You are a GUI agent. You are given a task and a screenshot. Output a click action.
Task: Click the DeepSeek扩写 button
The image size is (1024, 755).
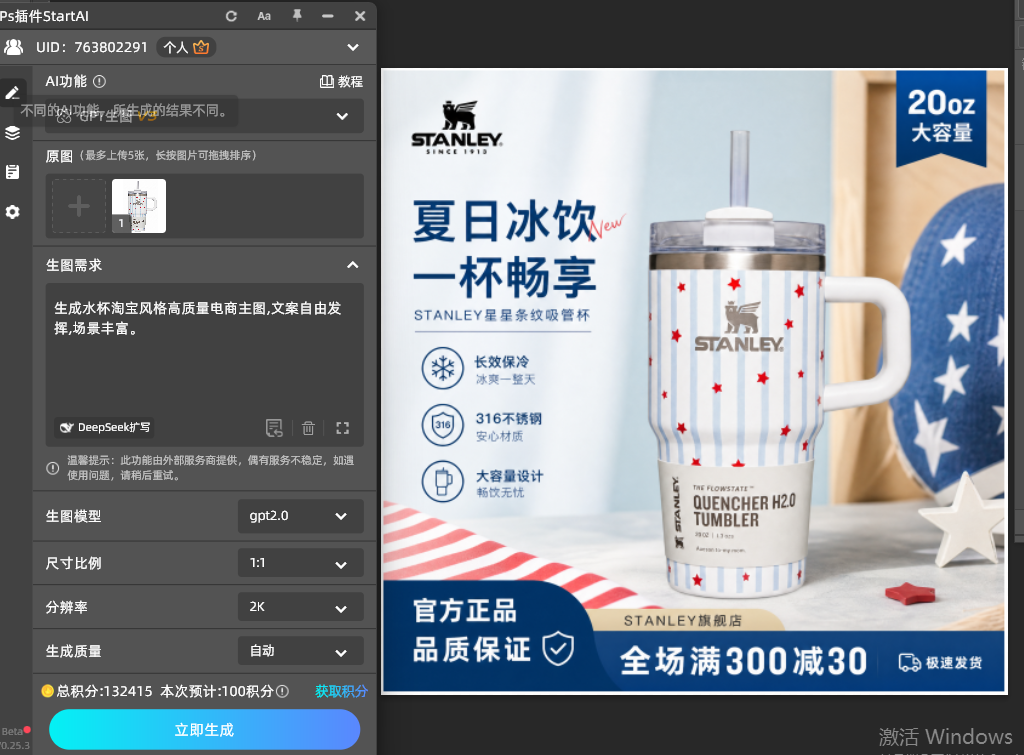coord(104,427)
